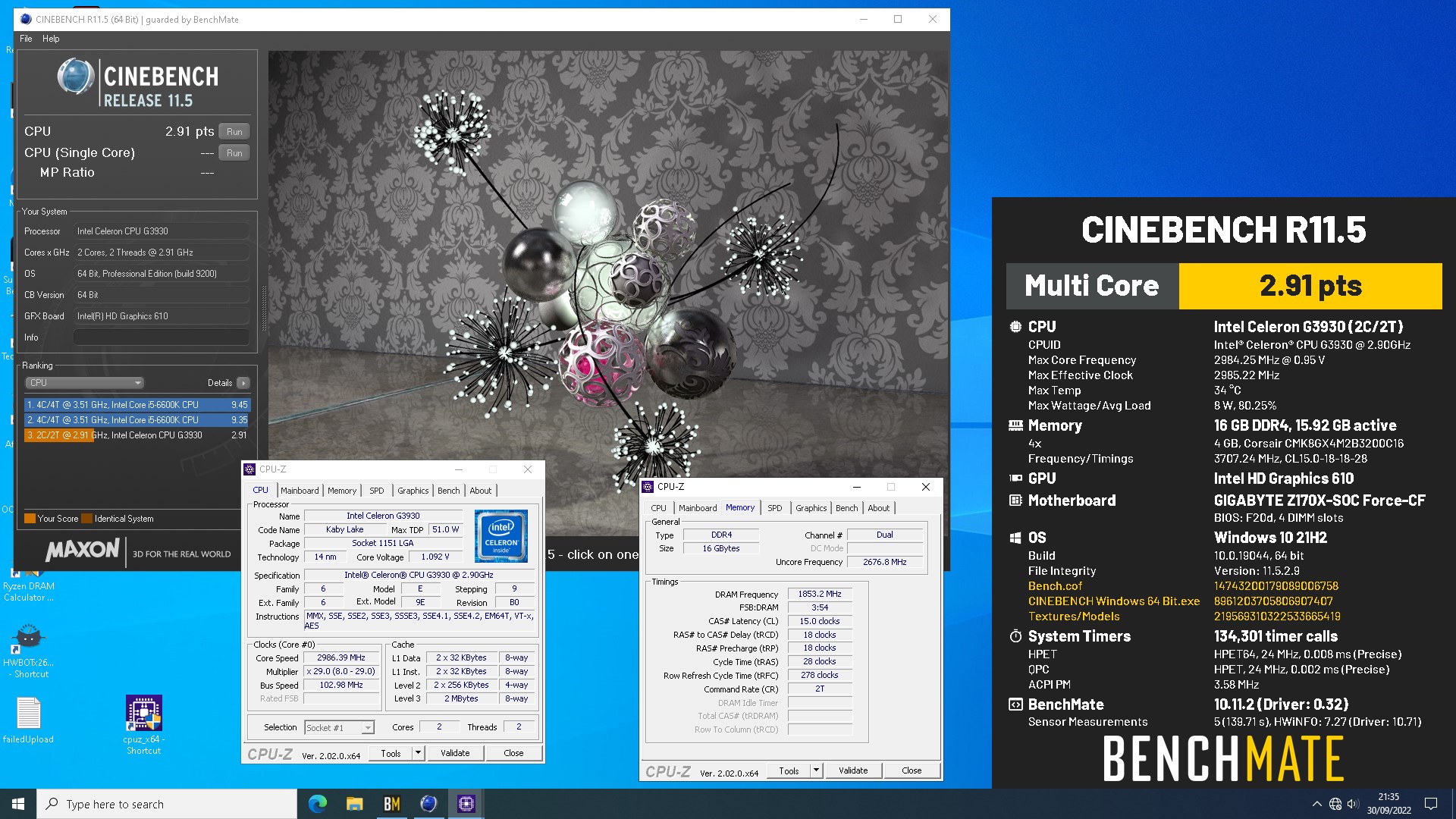Run the CPU multi-core benchmark
Image resolution: width=1456 pixels, height=819 pixels.
pos(234,131)
